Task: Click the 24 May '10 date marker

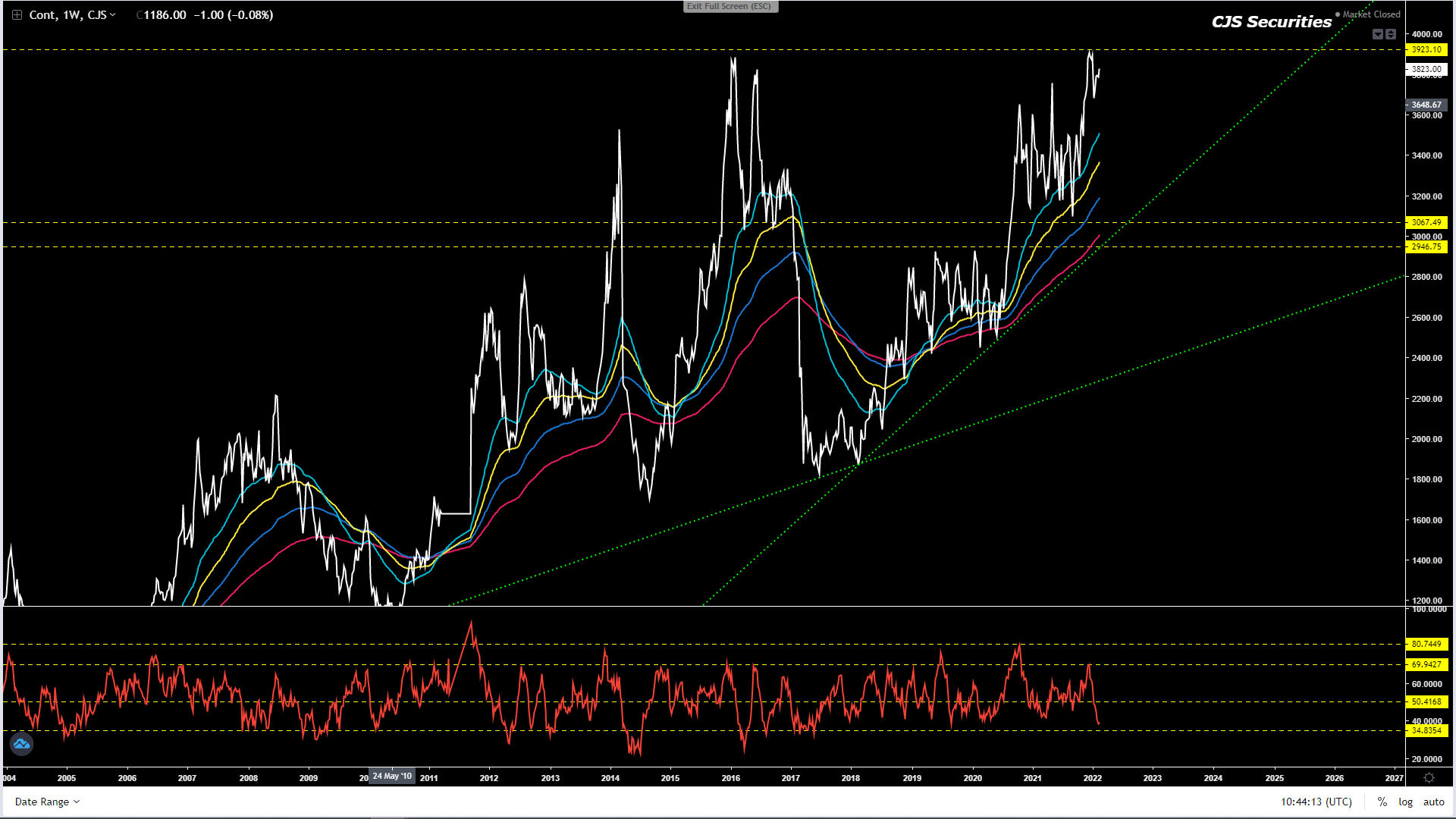Action: click(392, 777)
